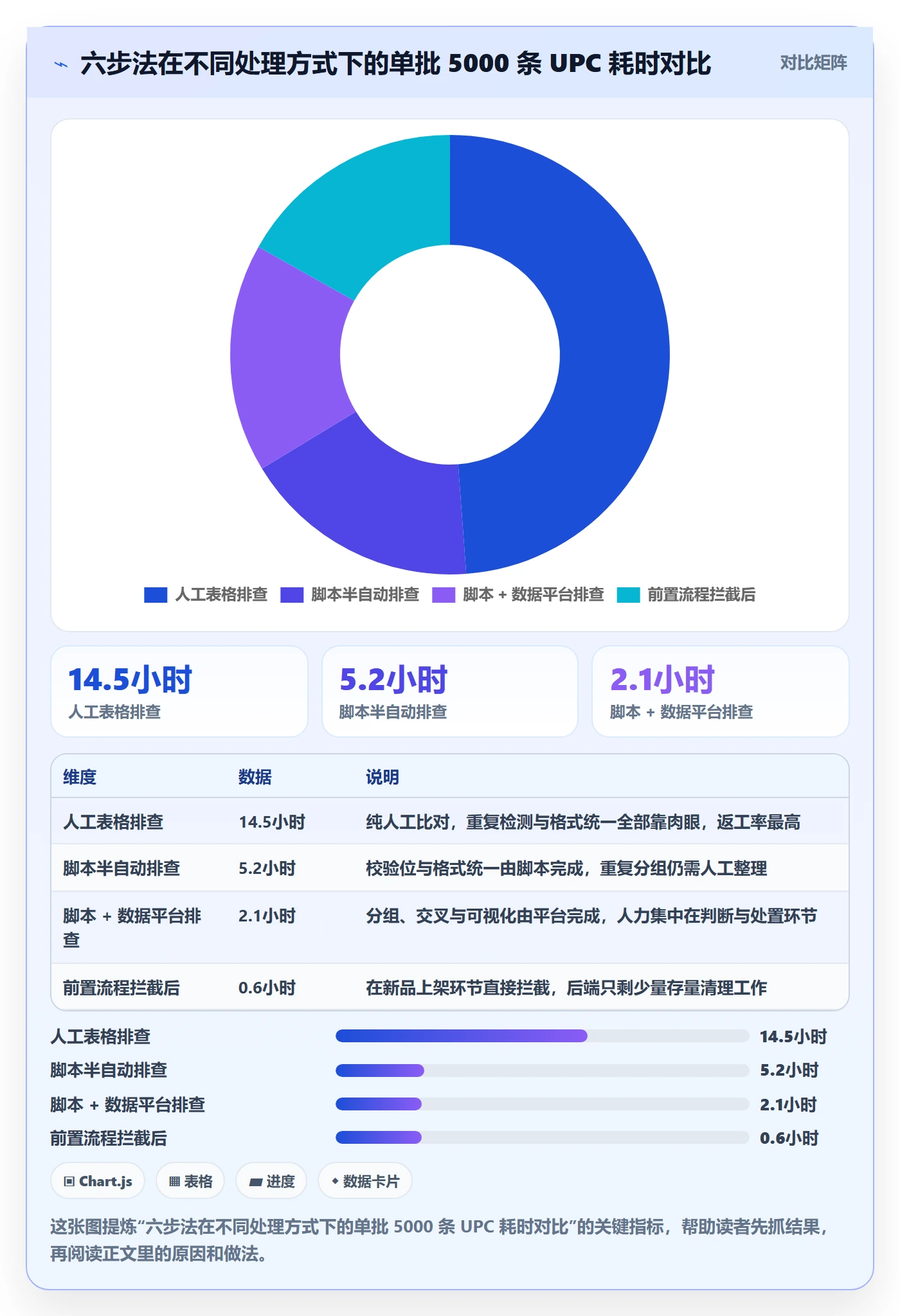The image size is (900, 1316).
Task: Click the footer summary paragraph text
Action: point(440,1240)
